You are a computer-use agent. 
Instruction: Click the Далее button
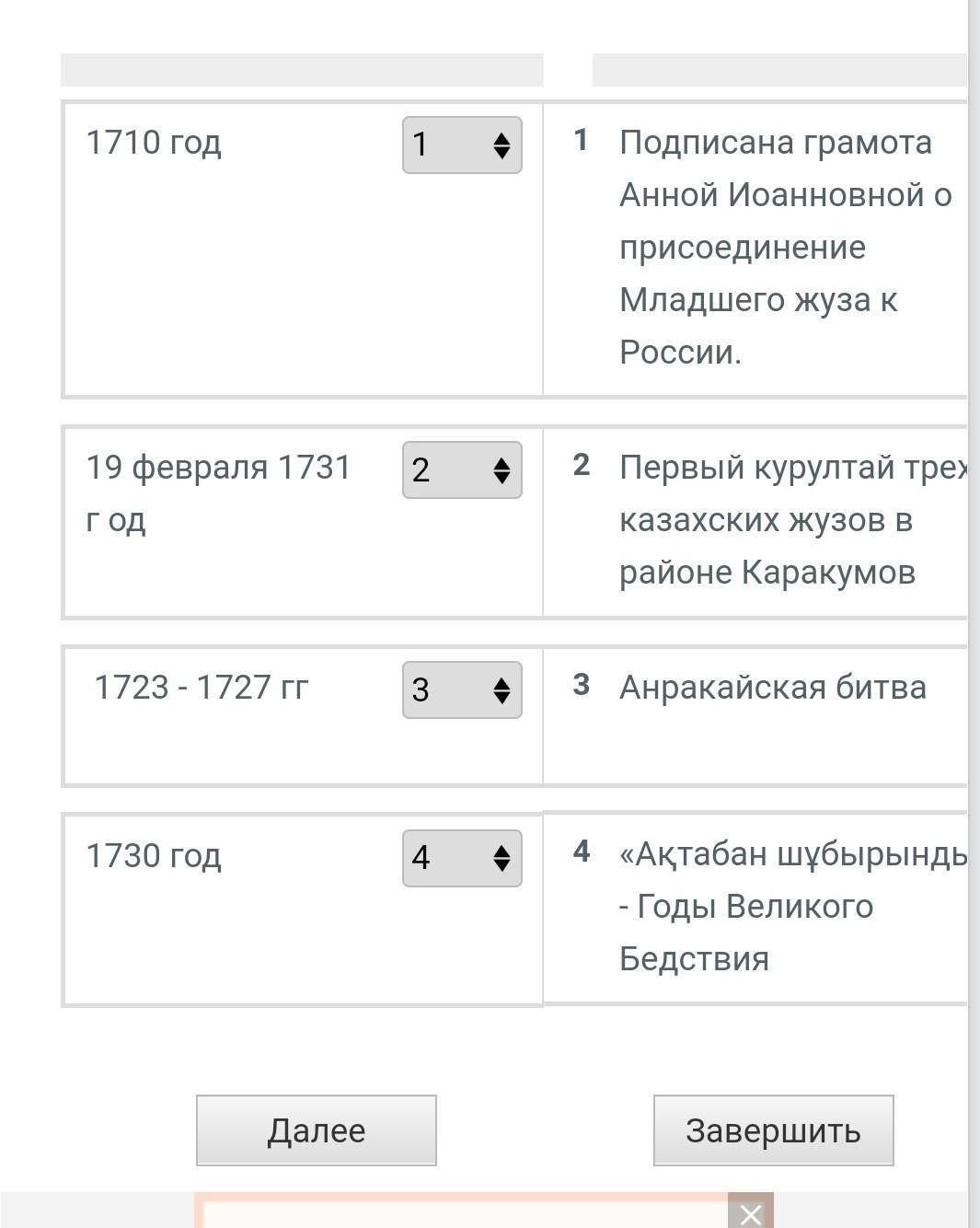(316, 1130)
